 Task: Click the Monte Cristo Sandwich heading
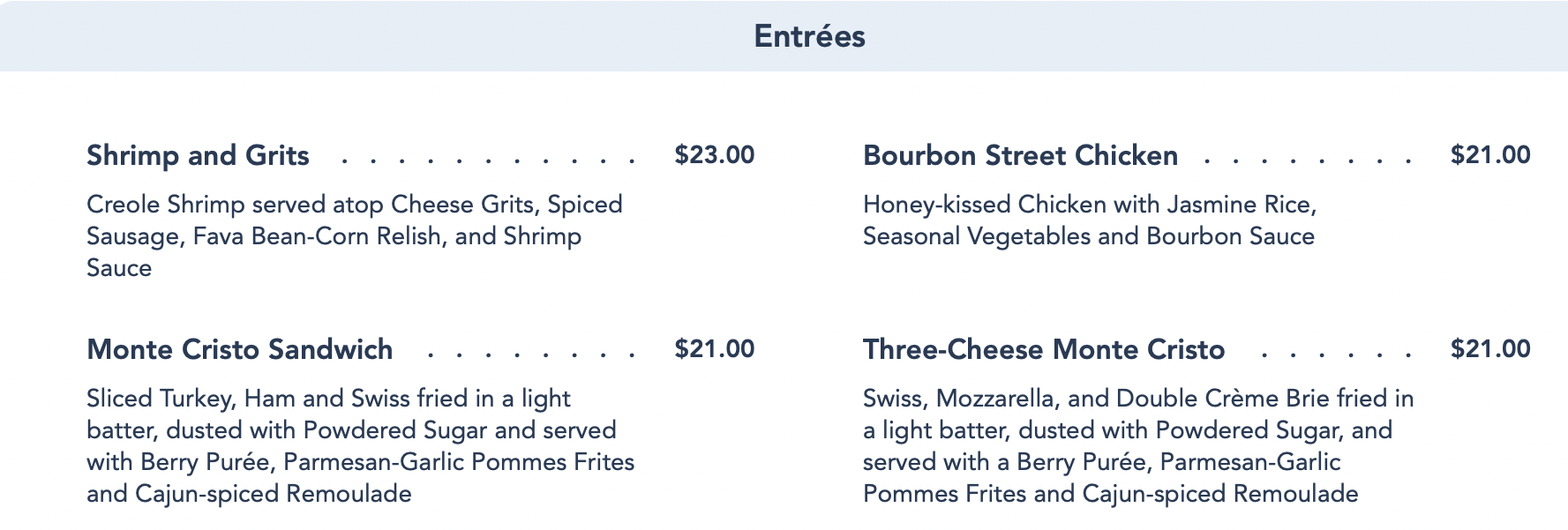pos(239,349)
